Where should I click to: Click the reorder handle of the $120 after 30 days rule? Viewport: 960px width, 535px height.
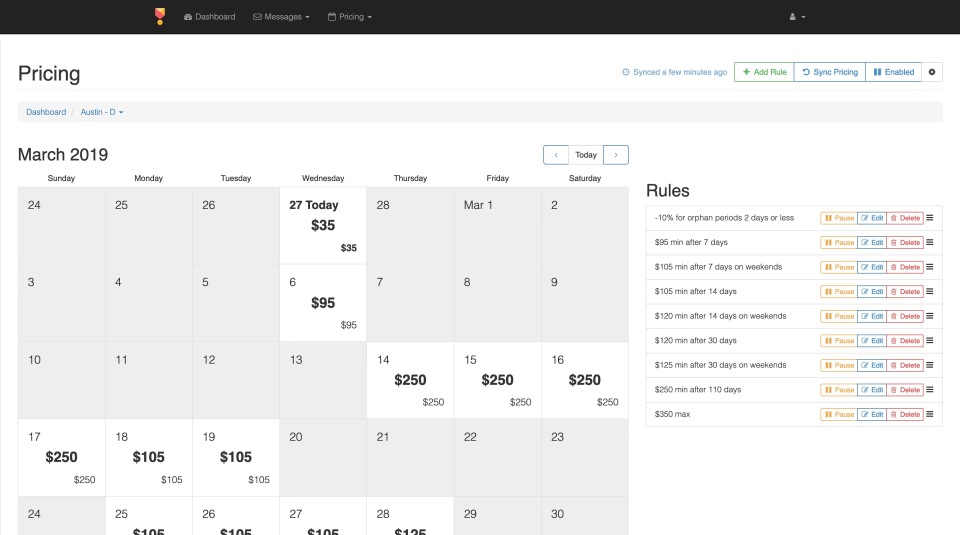pos(929,340)
